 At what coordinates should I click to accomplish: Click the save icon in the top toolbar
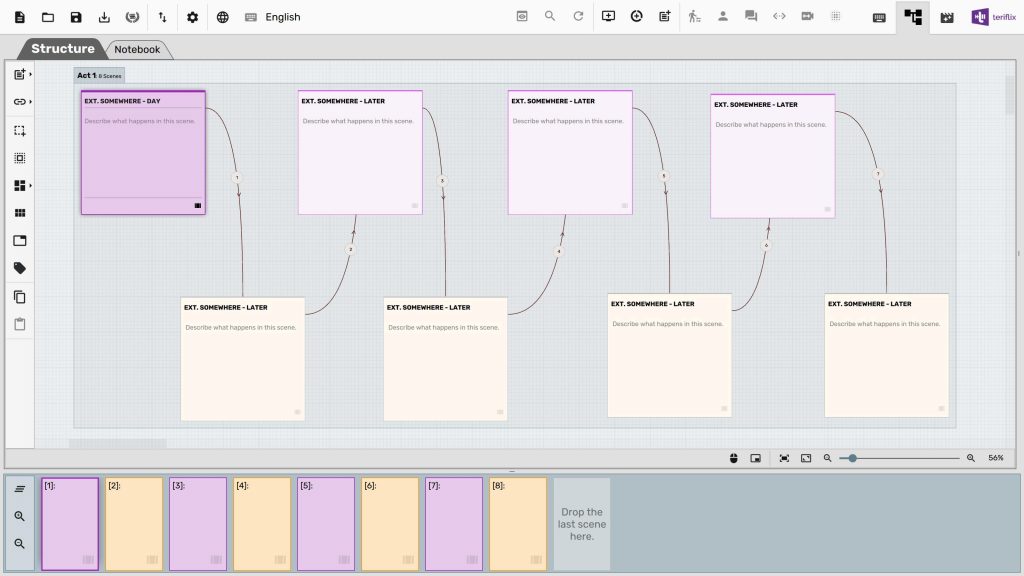click(x=75, y=17)
